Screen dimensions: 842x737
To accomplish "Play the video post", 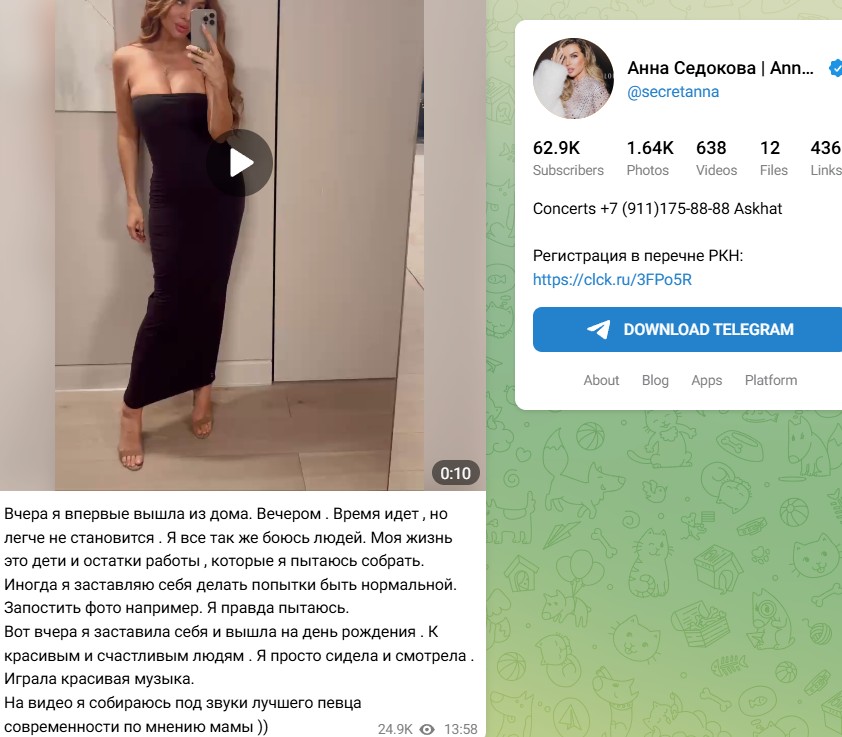I will 239,163.
